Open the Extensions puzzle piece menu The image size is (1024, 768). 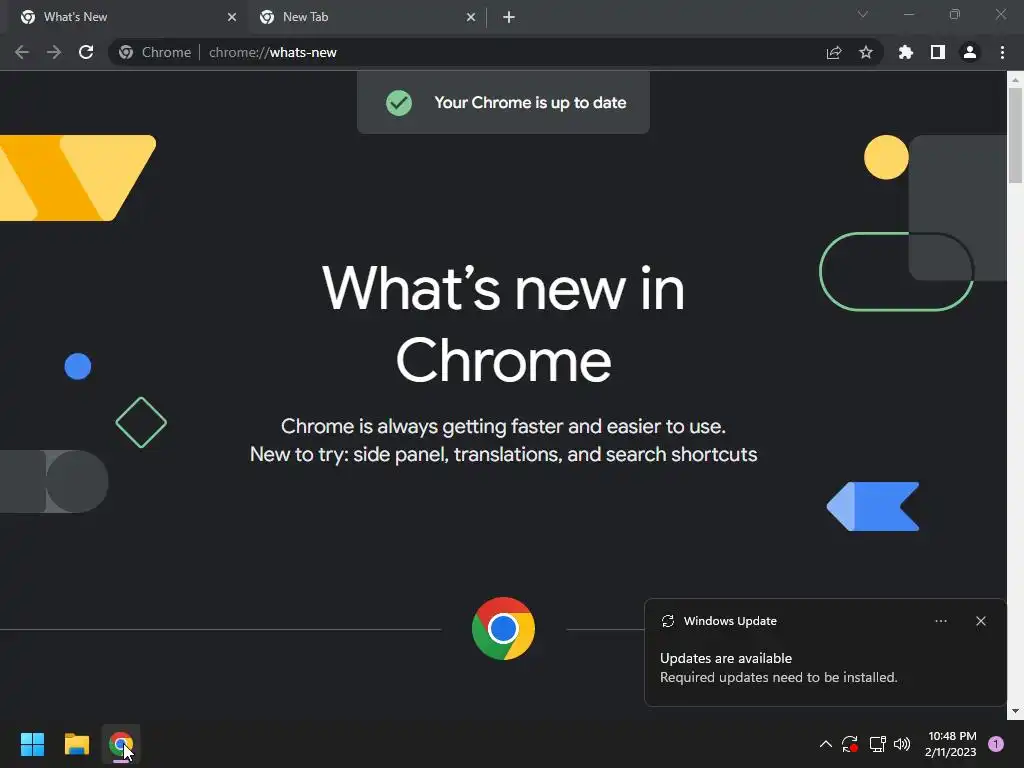click(x=906, y=52)
